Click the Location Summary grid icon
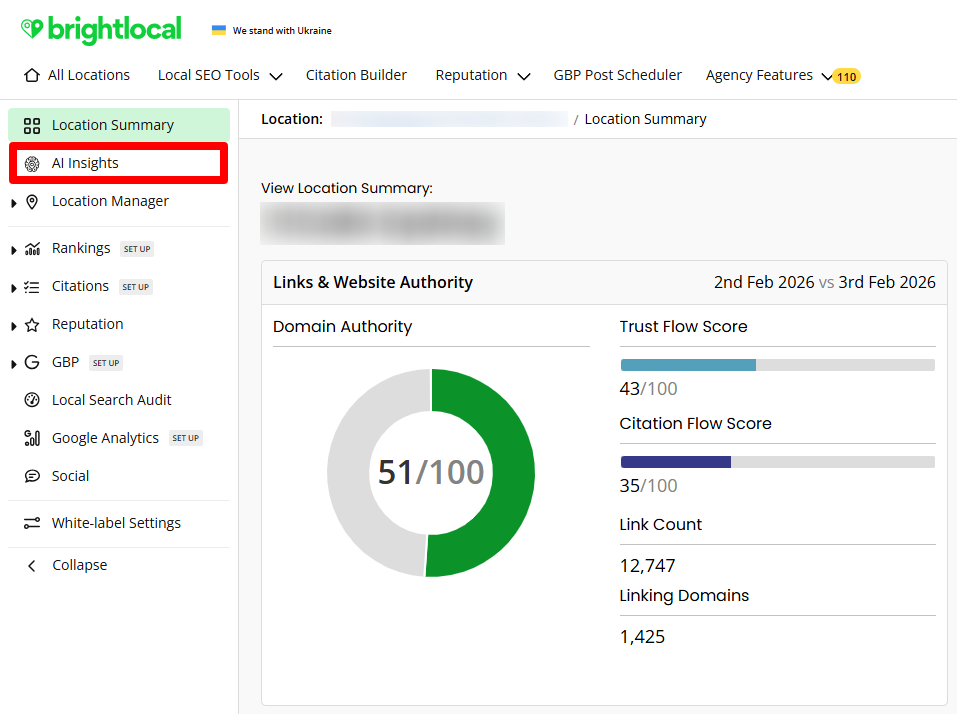This screenshot has height=714, width=957. tap(32, 126)
